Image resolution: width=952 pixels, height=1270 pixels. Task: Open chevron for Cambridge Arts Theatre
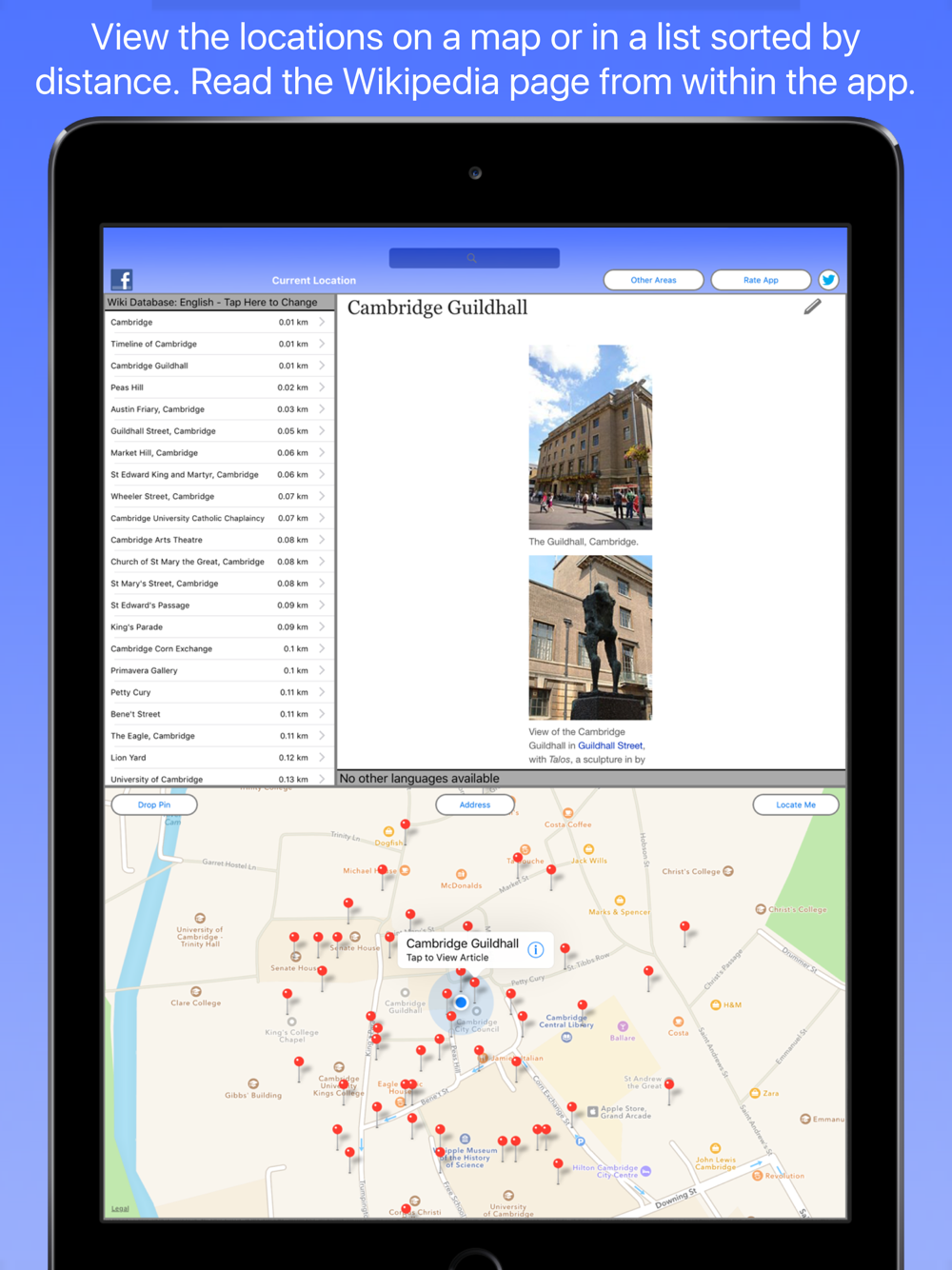pyautogui.click(x=322, y=540)
